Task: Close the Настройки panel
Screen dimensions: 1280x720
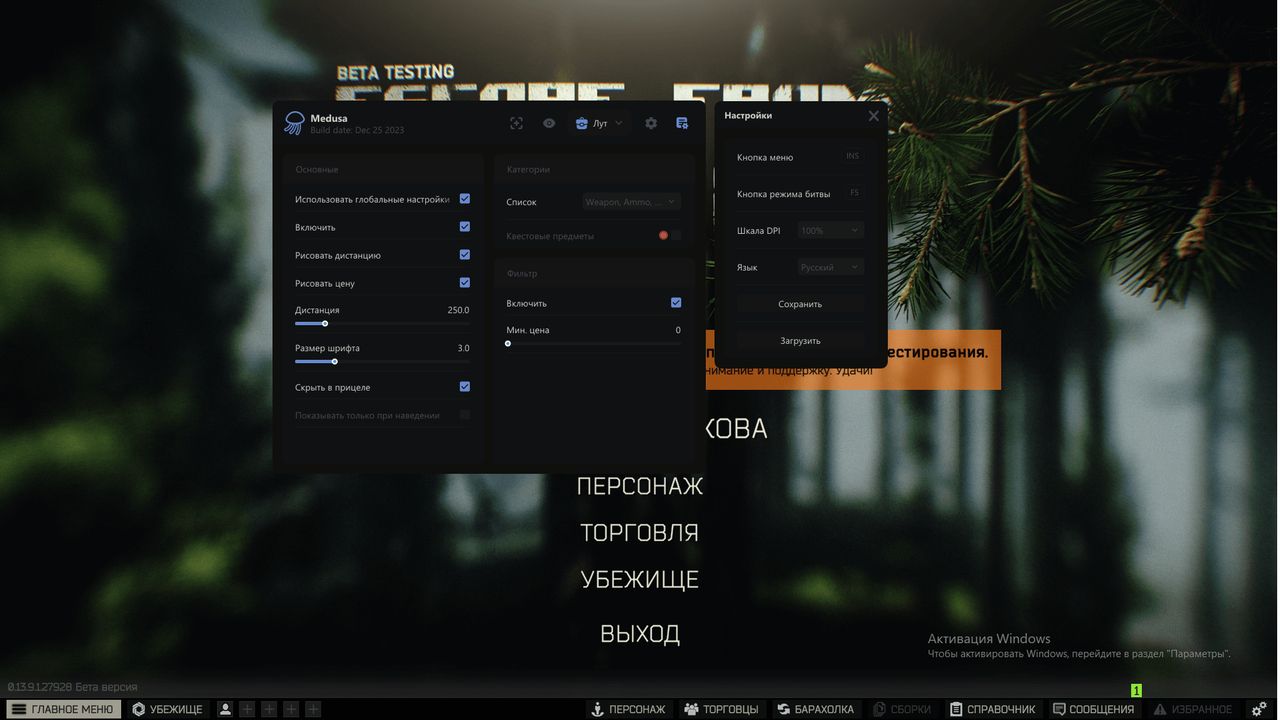Action: 873,116
